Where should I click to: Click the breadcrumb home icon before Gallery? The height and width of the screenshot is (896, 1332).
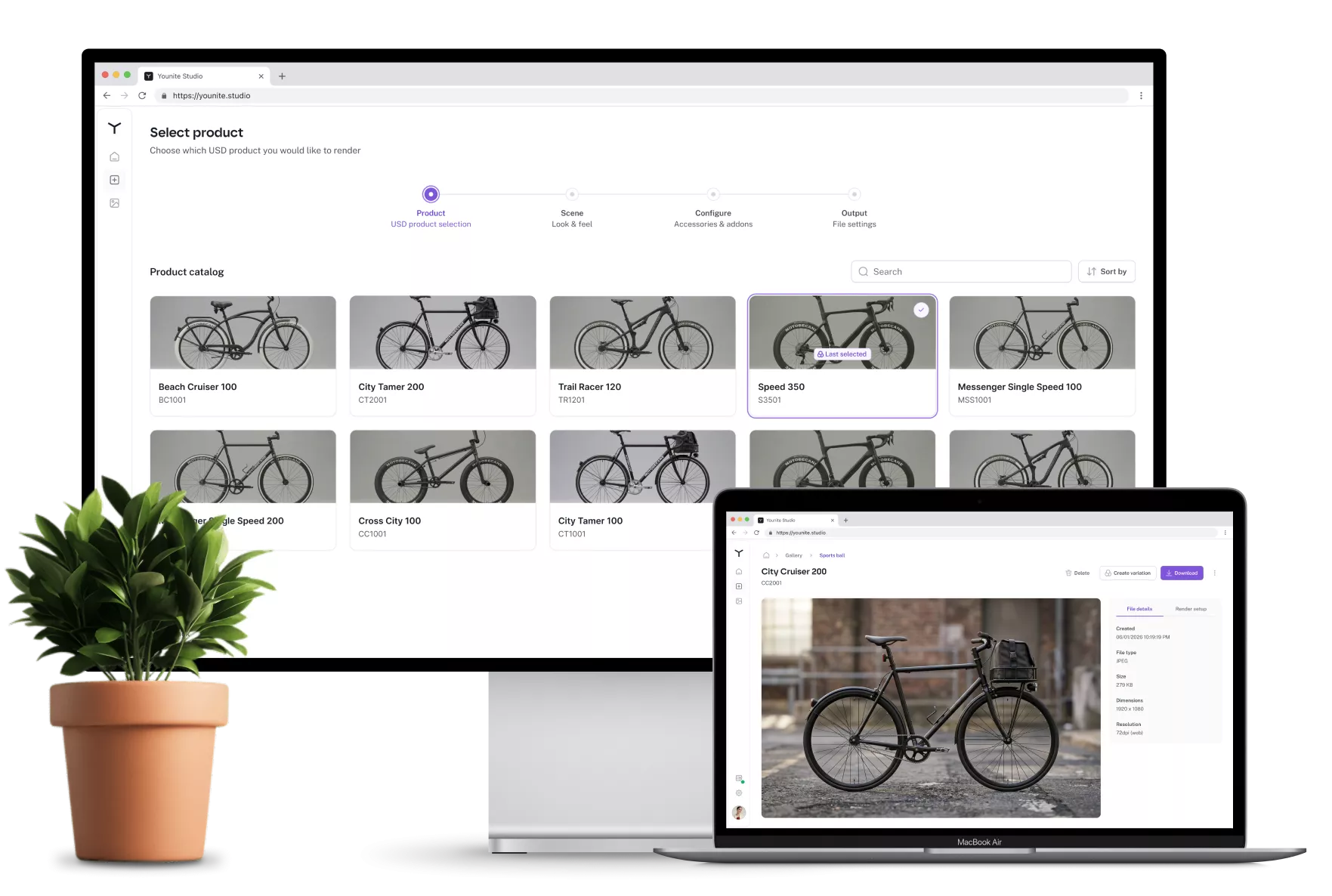[x=766, y=555]
